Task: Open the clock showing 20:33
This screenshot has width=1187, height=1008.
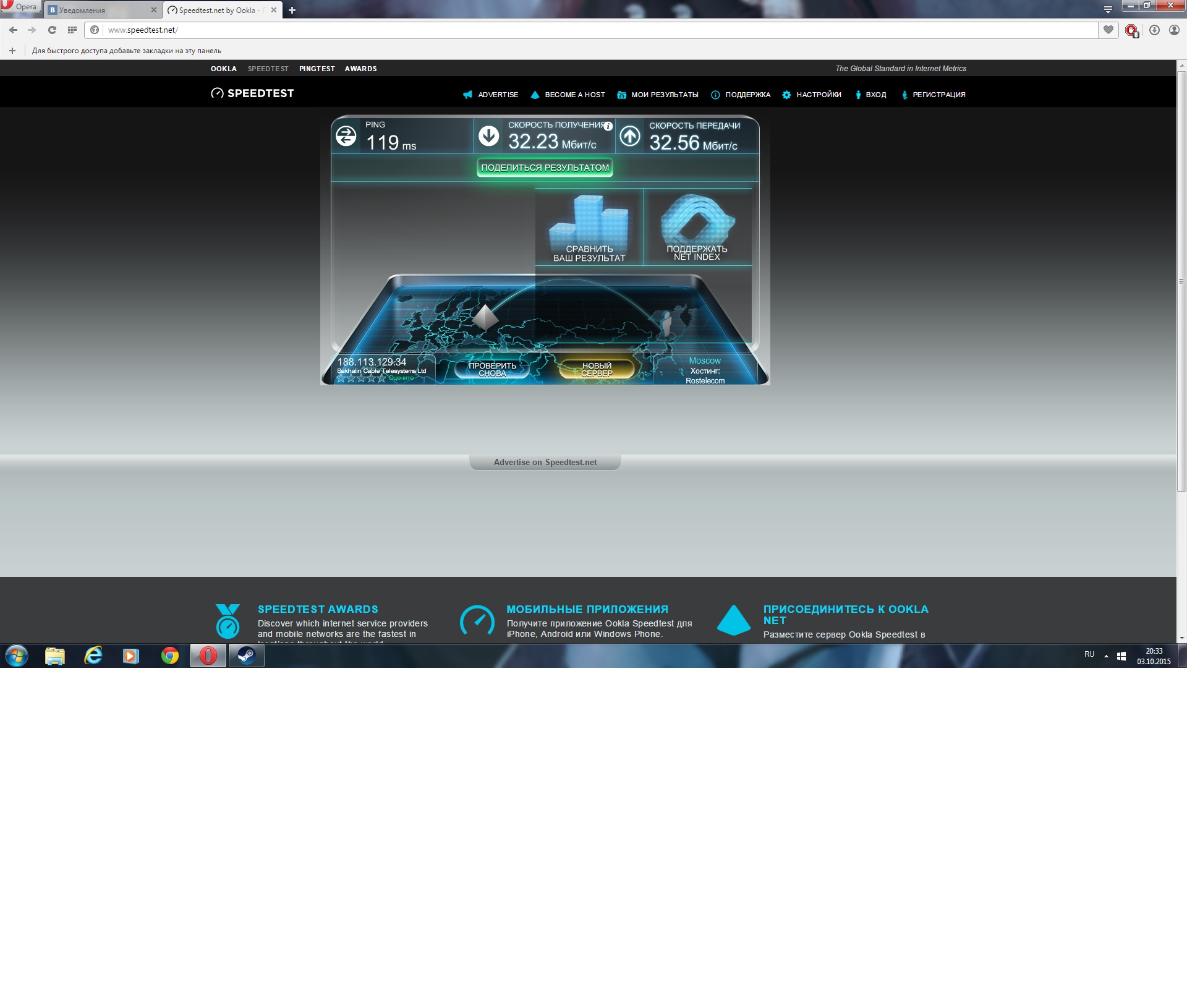Action: point(1154,656)
